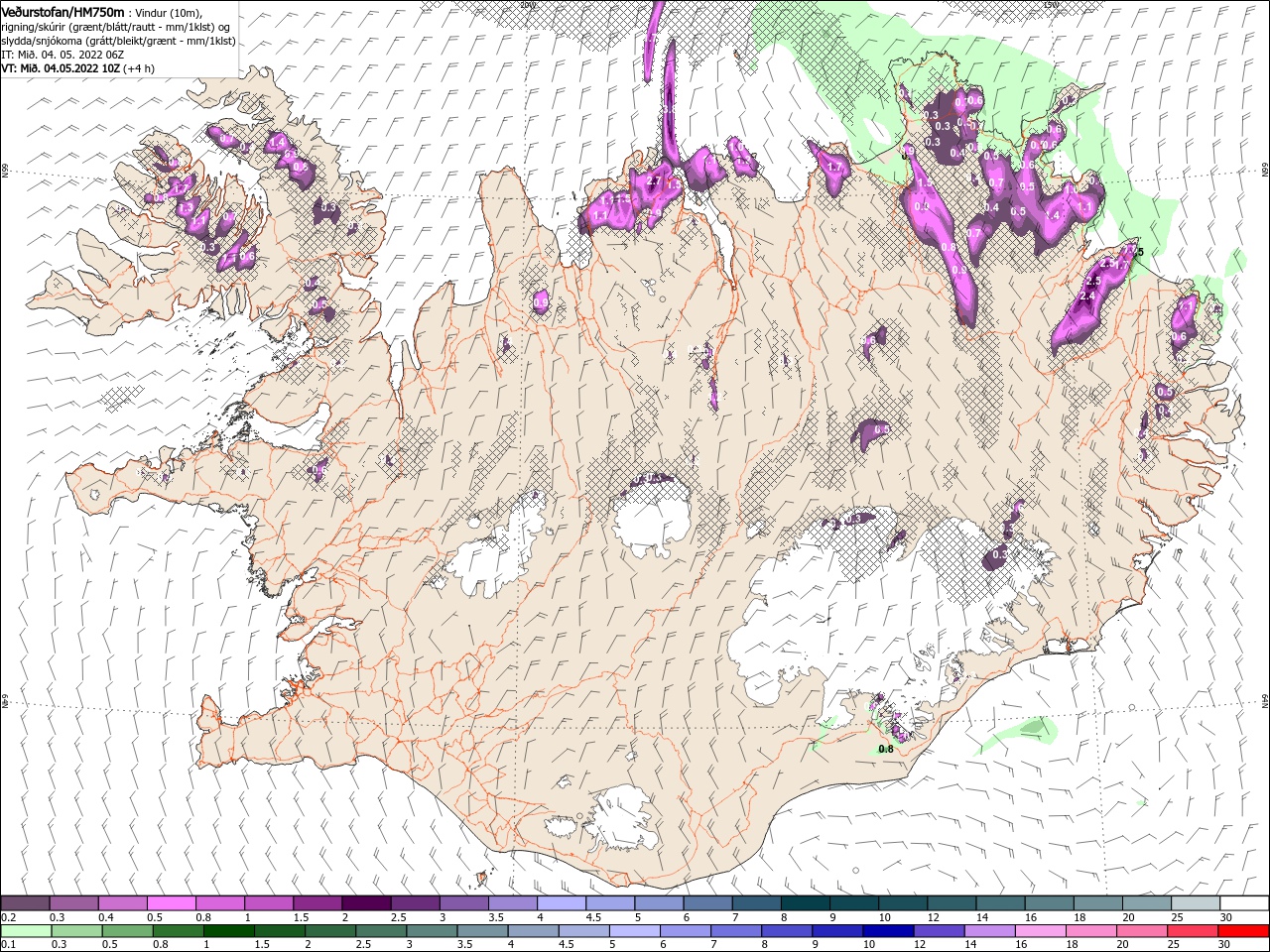Click the 'rigning/skúrir' legend description line

116,27
